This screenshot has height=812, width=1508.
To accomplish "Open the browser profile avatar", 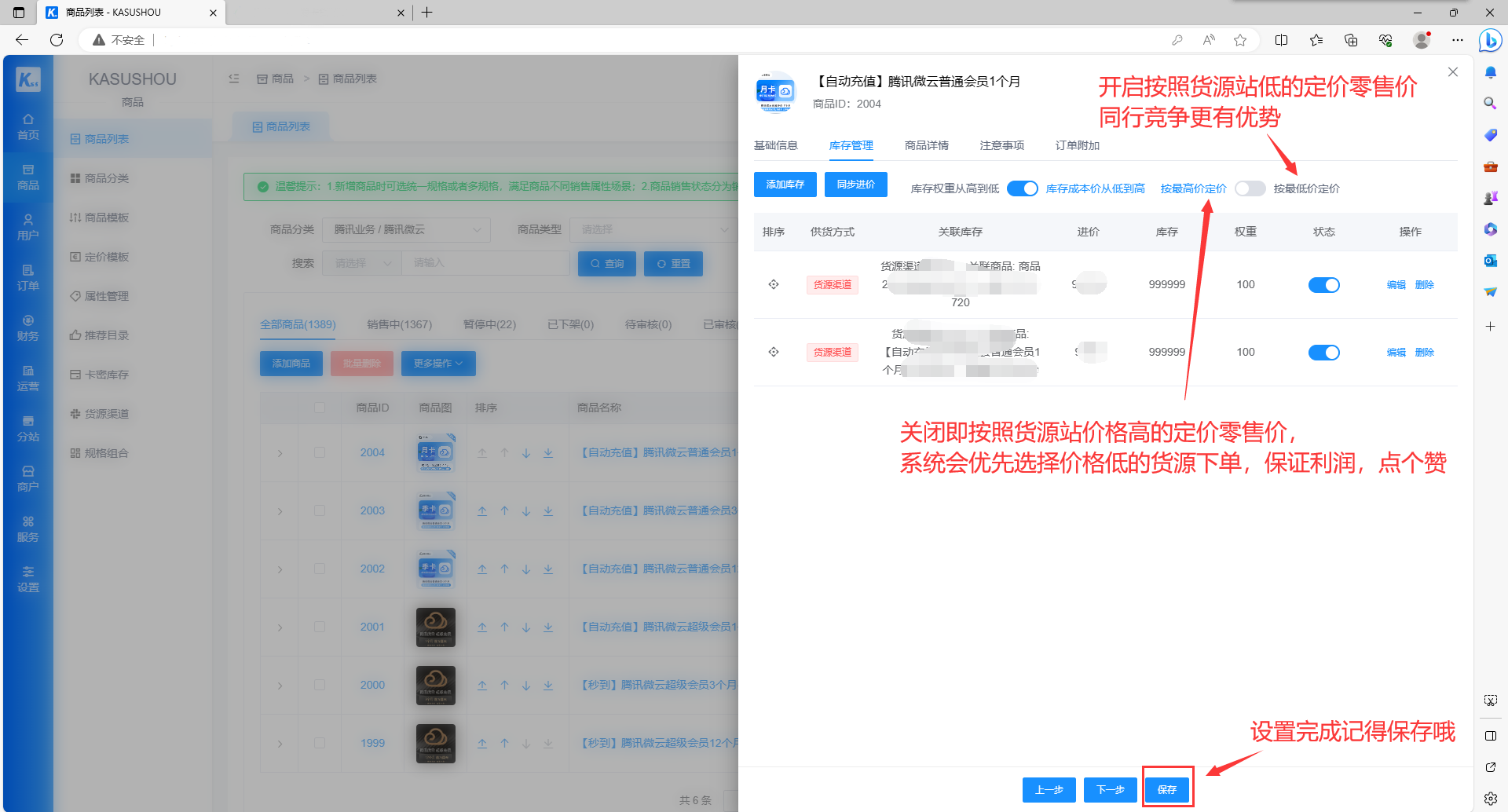I will pyautogui.click(x=1422, y=40).
